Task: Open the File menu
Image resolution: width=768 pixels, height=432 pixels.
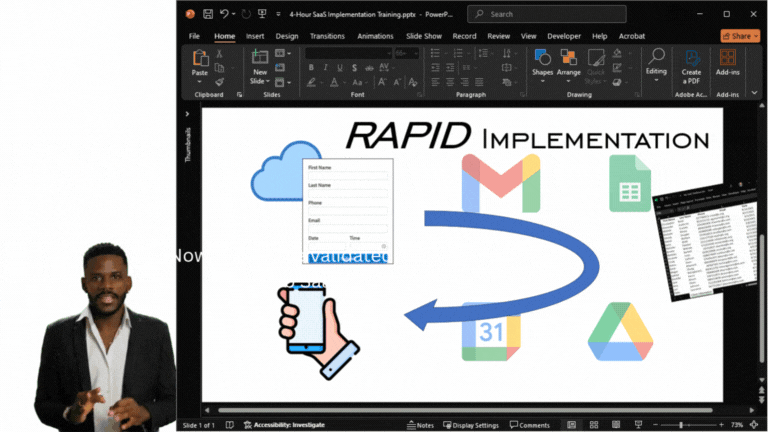Action: pyautogui.click(x=194, y=36)
